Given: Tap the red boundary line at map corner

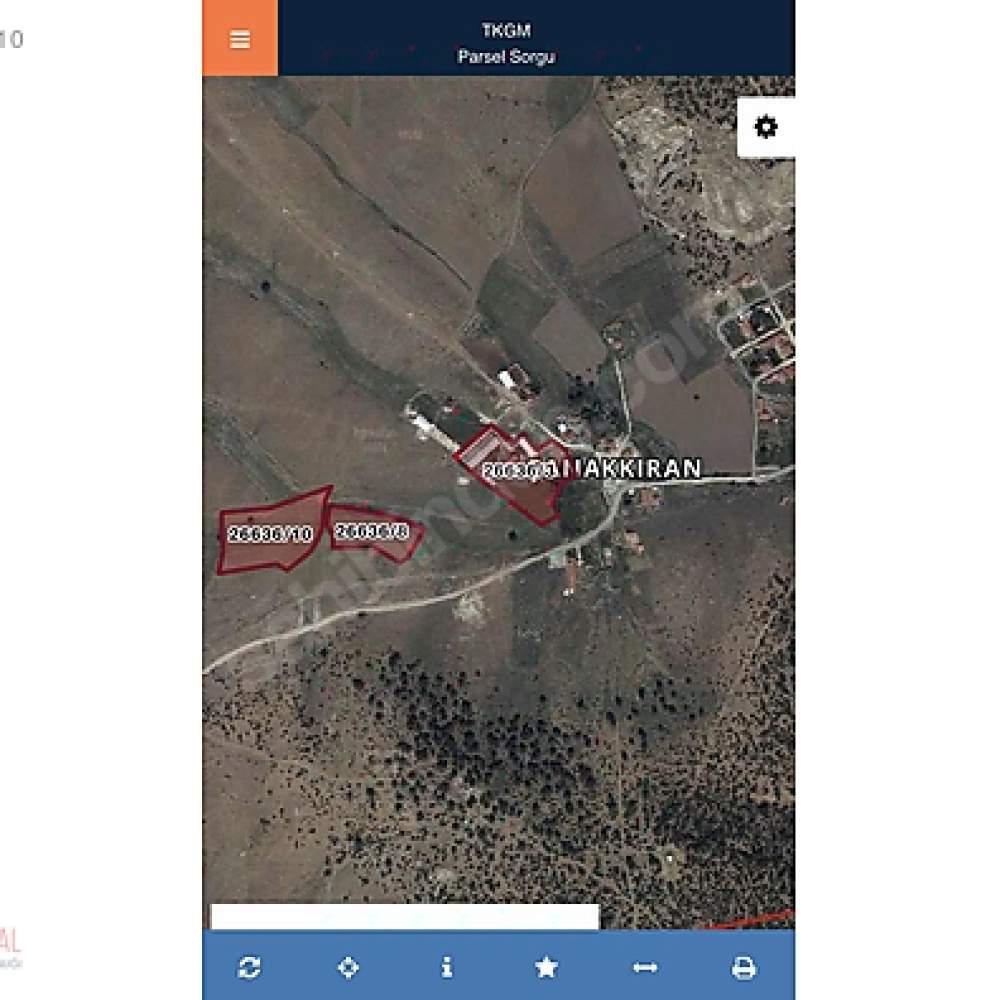Looking at the screenshot, I should 753,920.
